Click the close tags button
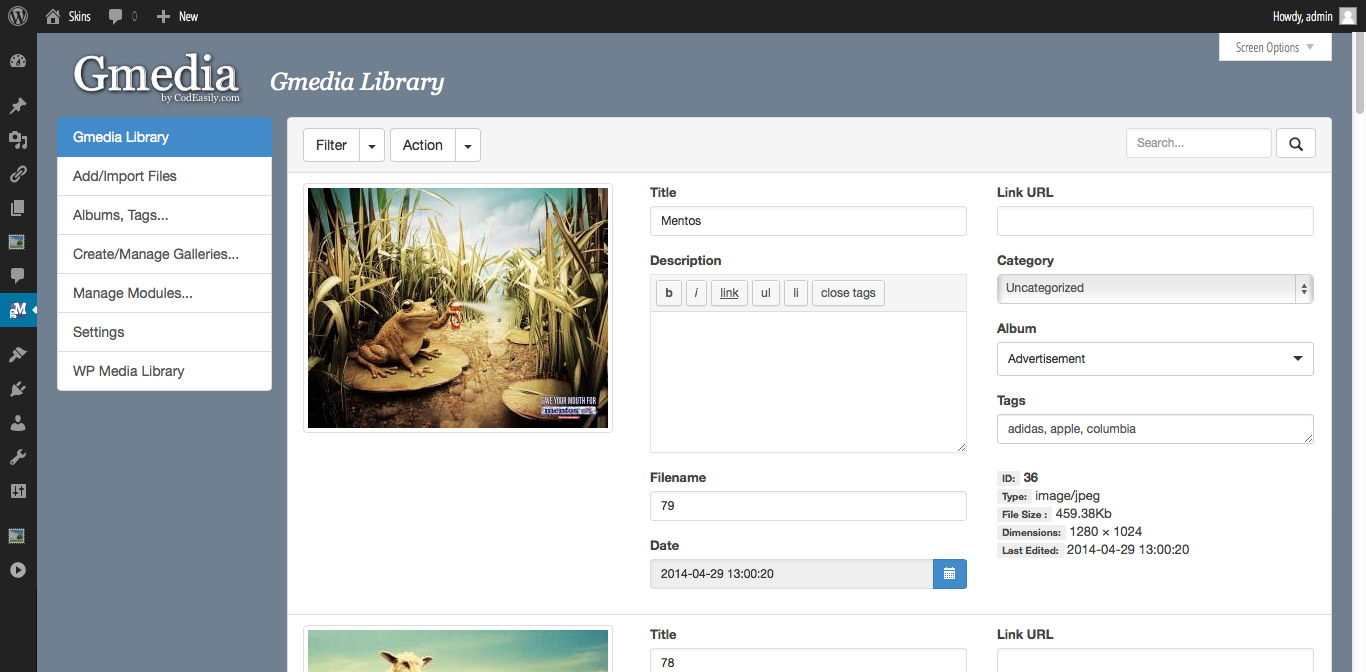The image size is (1366, 672). (x=847, y=293)
